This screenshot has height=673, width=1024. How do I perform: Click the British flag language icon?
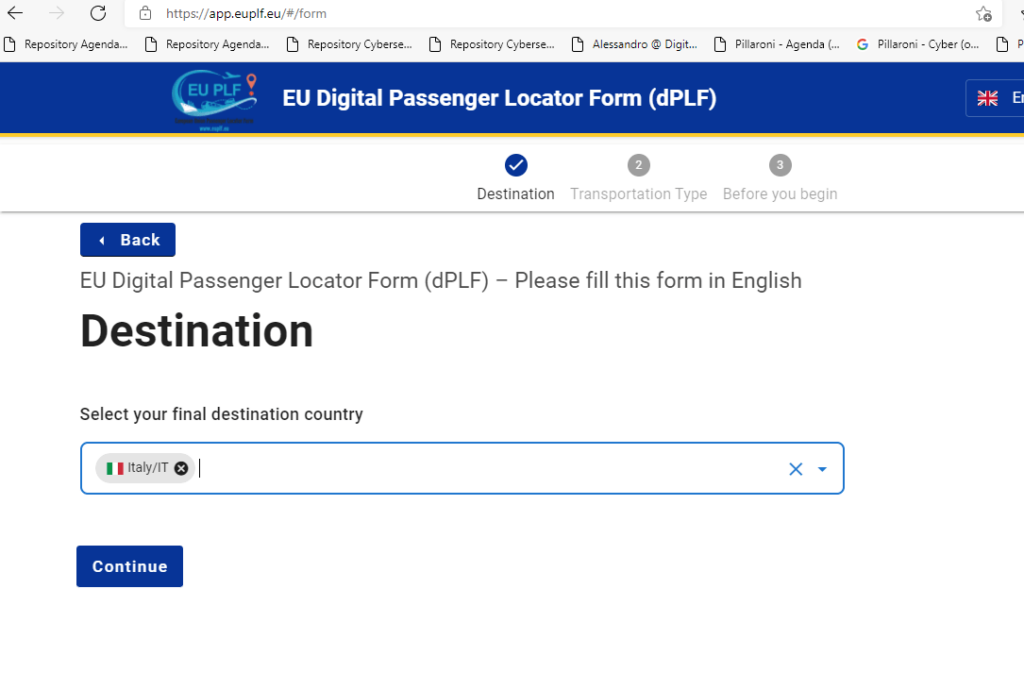point(988,97)
